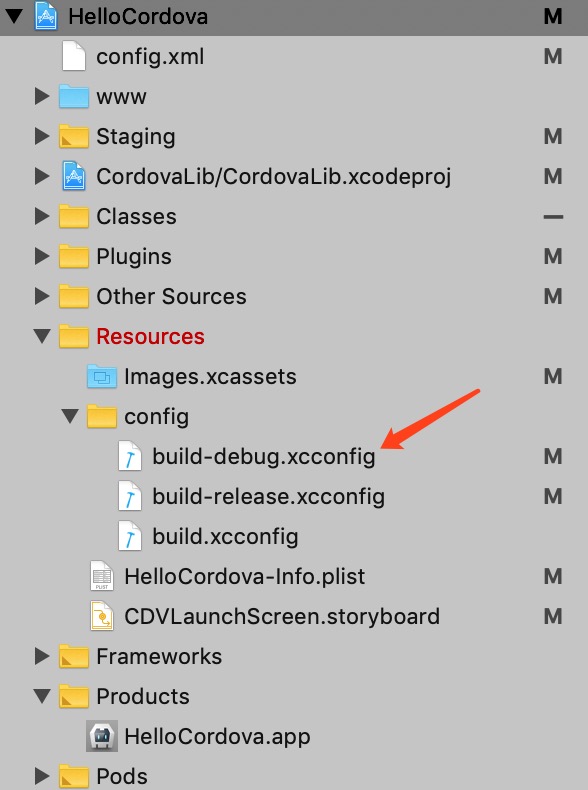This screenshot has width=588, height=790.
Task: Click the Images.xcassets asset catalog icon
Action: tap(102, 376)
